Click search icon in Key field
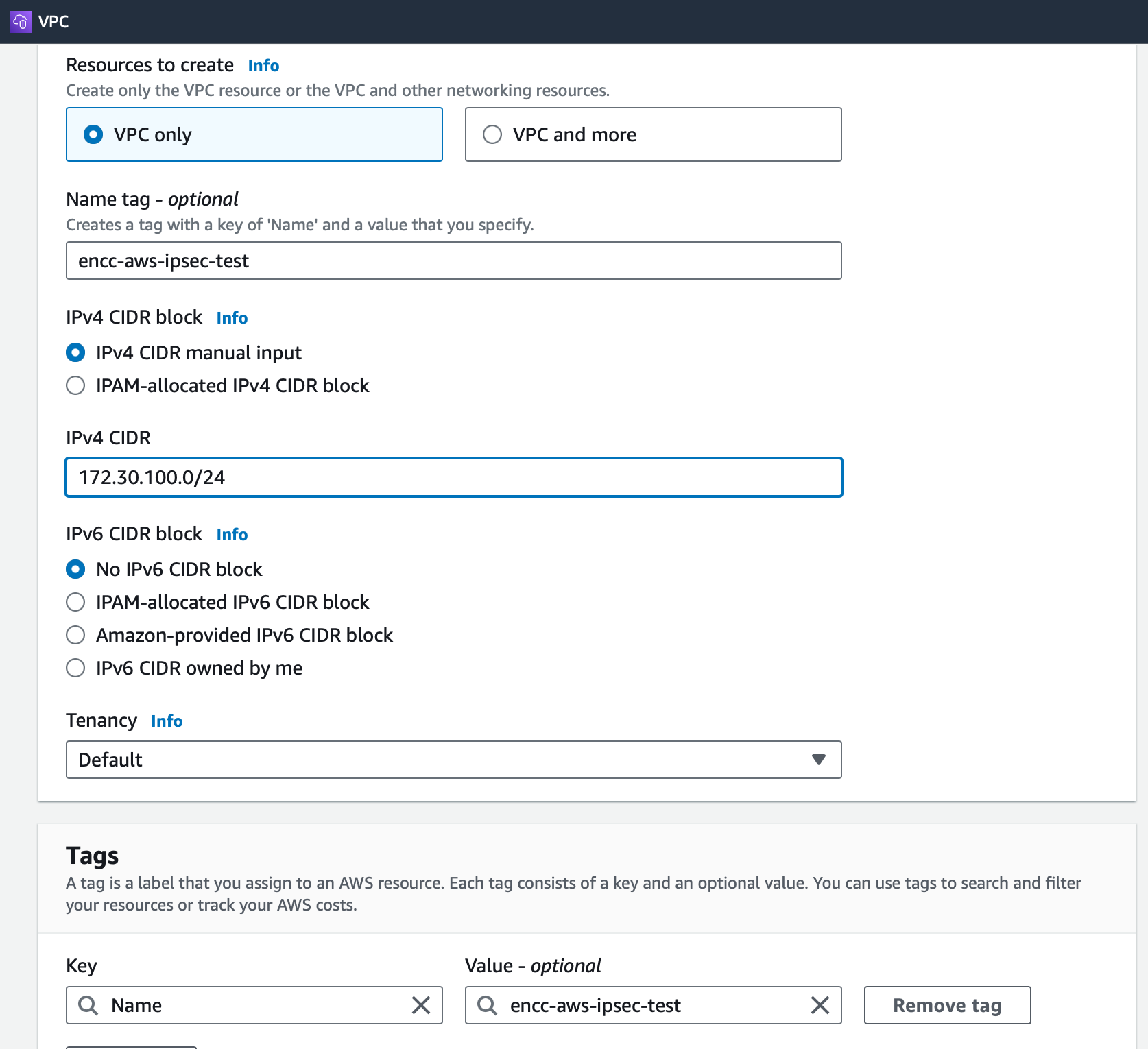Image resolution: width=1148 pixels, height=1049 pixels. [88, 1005]
